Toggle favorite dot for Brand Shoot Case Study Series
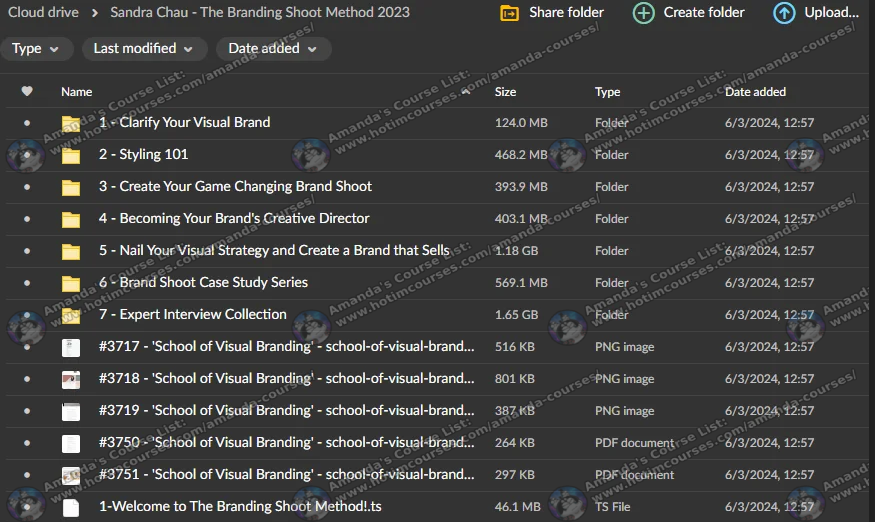 coord(27,283)
